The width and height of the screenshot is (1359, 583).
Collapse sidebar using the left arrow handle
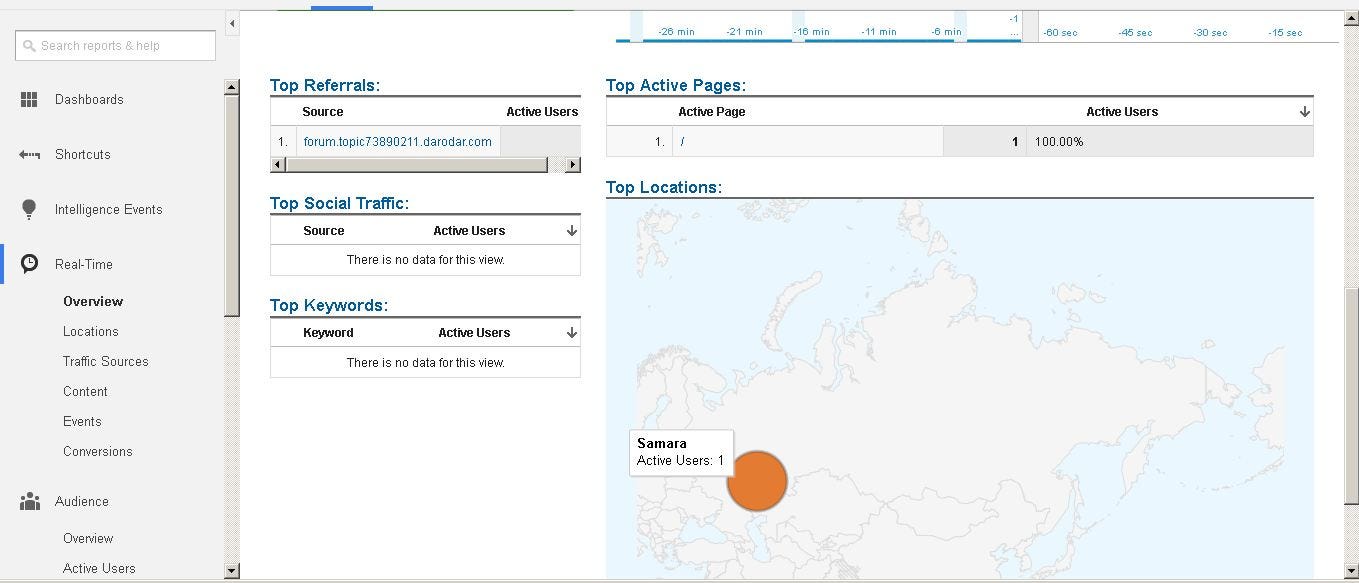tap(232, 23)
